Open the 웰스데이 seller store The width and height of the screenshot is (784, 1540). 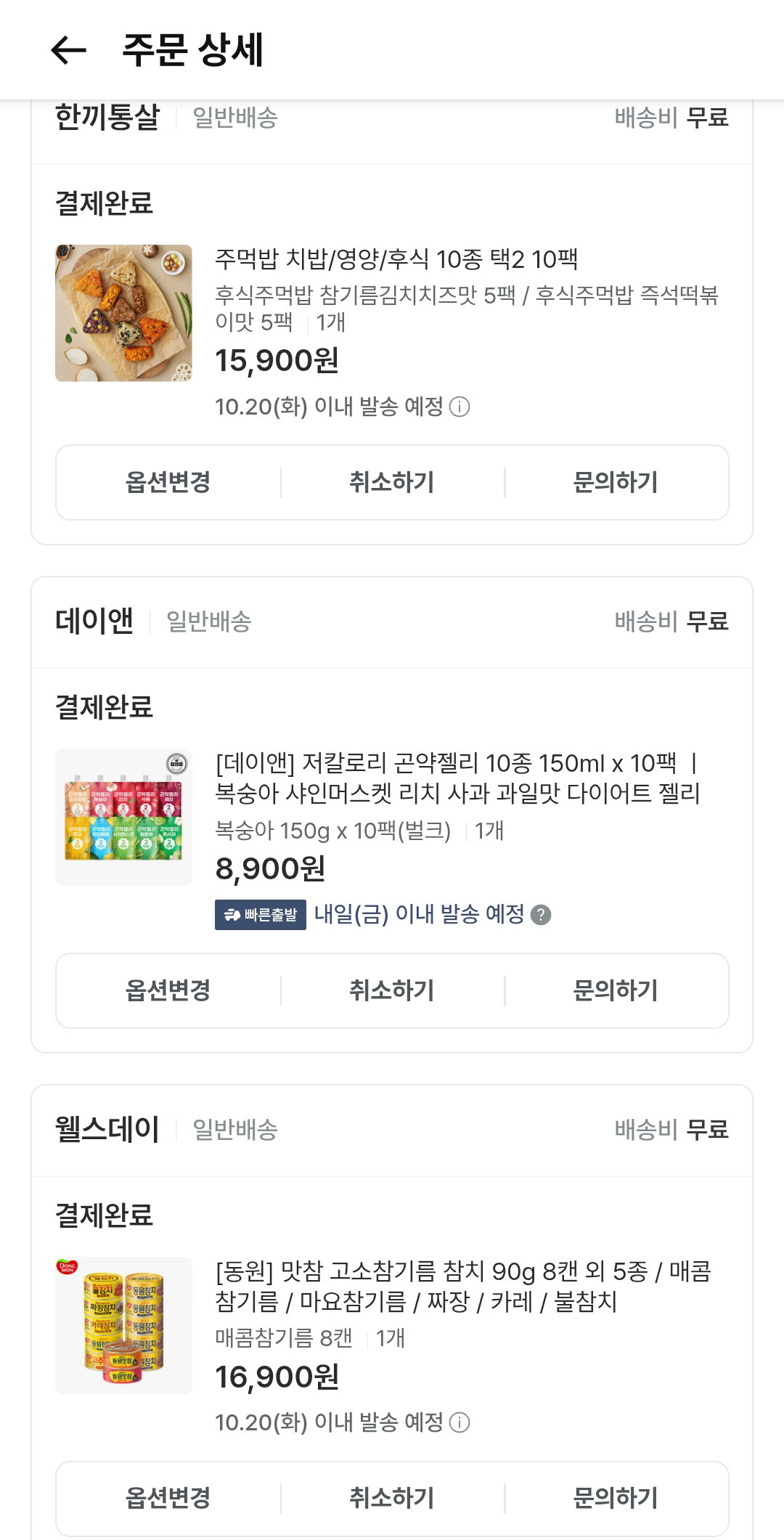(107, 1130)
